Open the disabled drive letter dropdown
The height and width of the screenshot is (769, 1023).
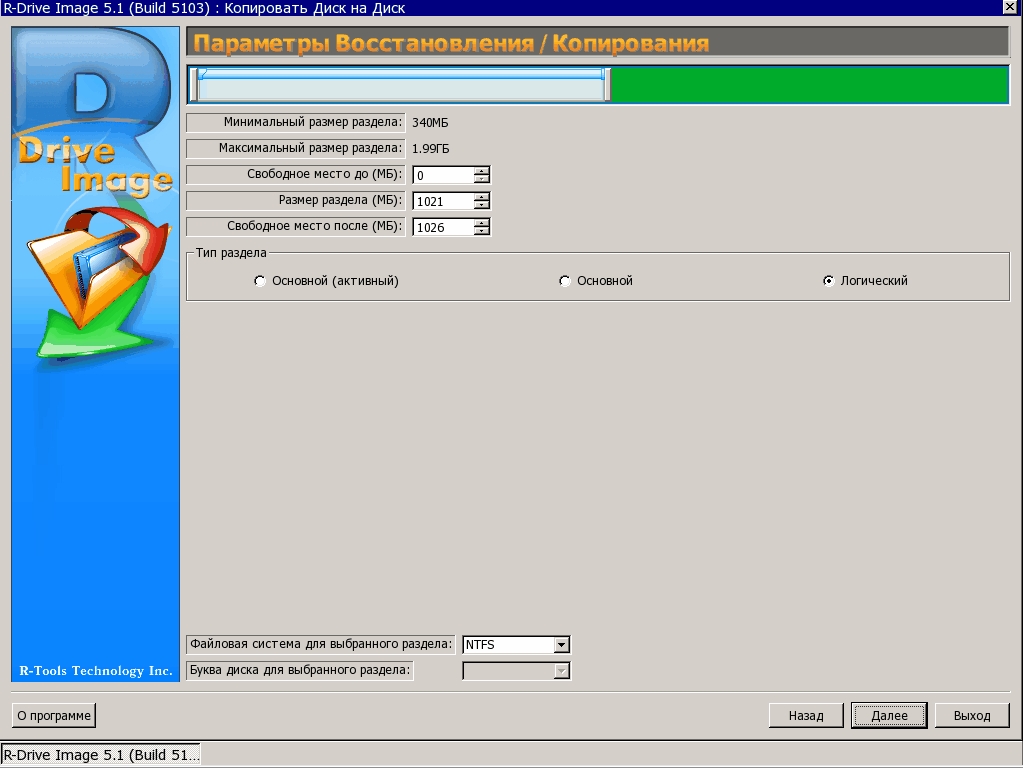tap(561, 671)
